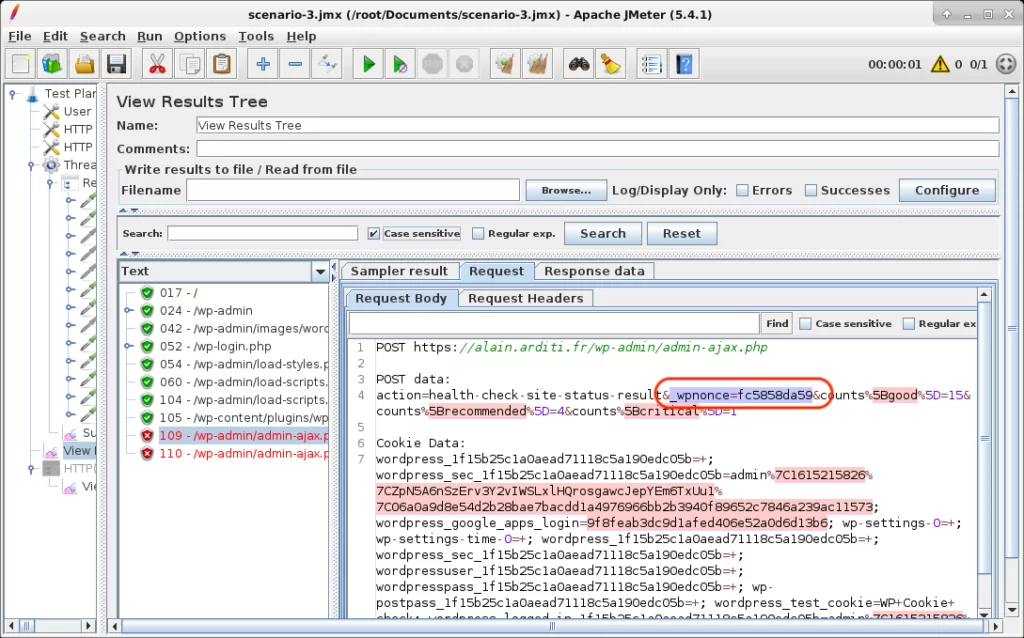
Task: Open the Text renderer dropdown
Action: [320, 271]
